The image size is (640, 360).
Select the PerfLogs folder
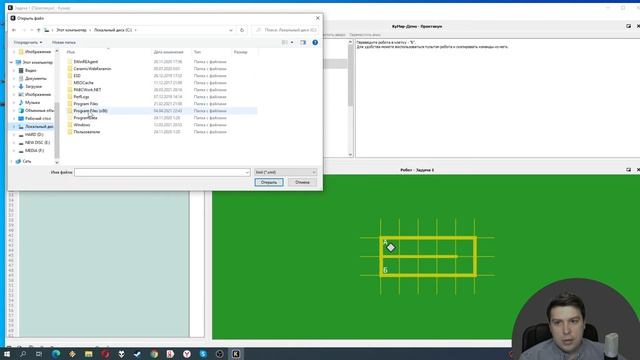[81, 97]
